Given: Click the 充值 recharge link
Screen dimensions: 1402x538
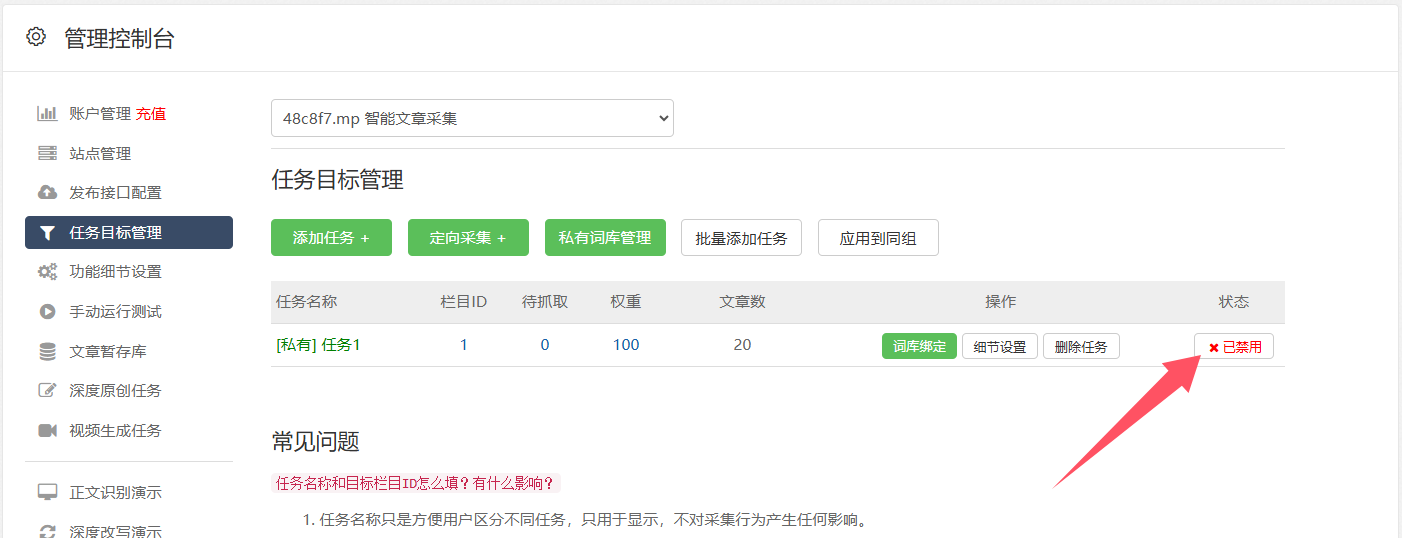Looking at the screenshot, I should [x=151, y=114].
